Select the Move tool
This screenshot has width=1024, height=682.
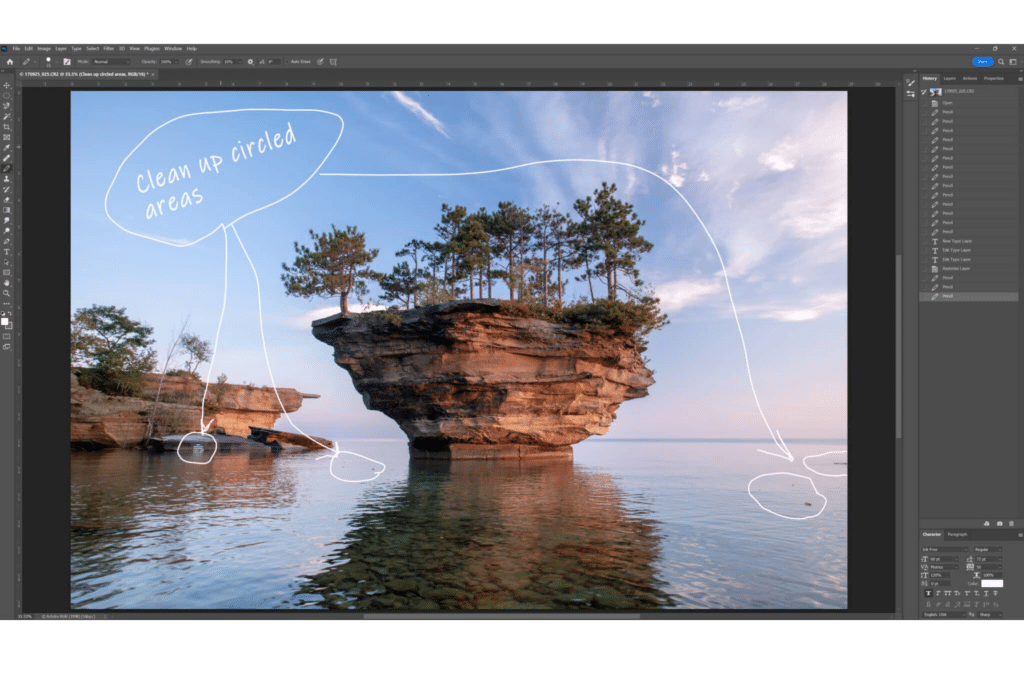coord(8,85)
